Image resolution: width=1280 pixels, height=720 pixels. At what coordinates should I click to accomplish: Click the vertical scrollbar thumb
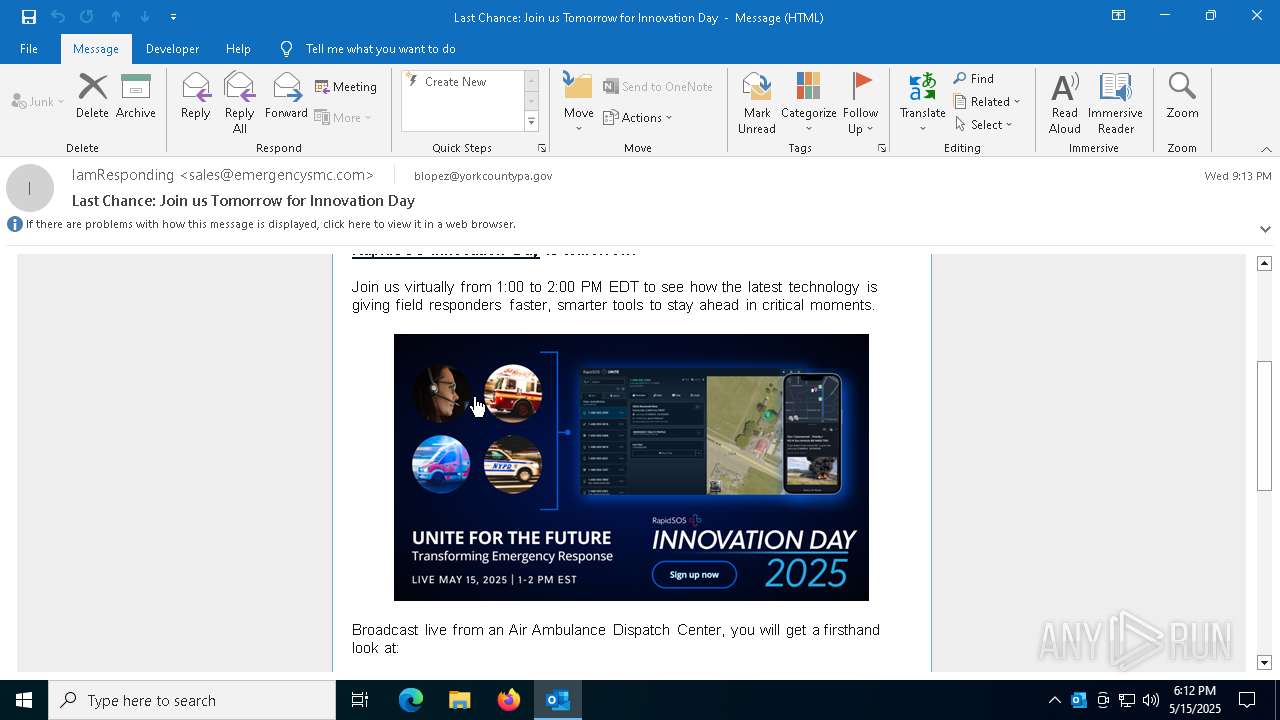click(x=1264, y=425)
